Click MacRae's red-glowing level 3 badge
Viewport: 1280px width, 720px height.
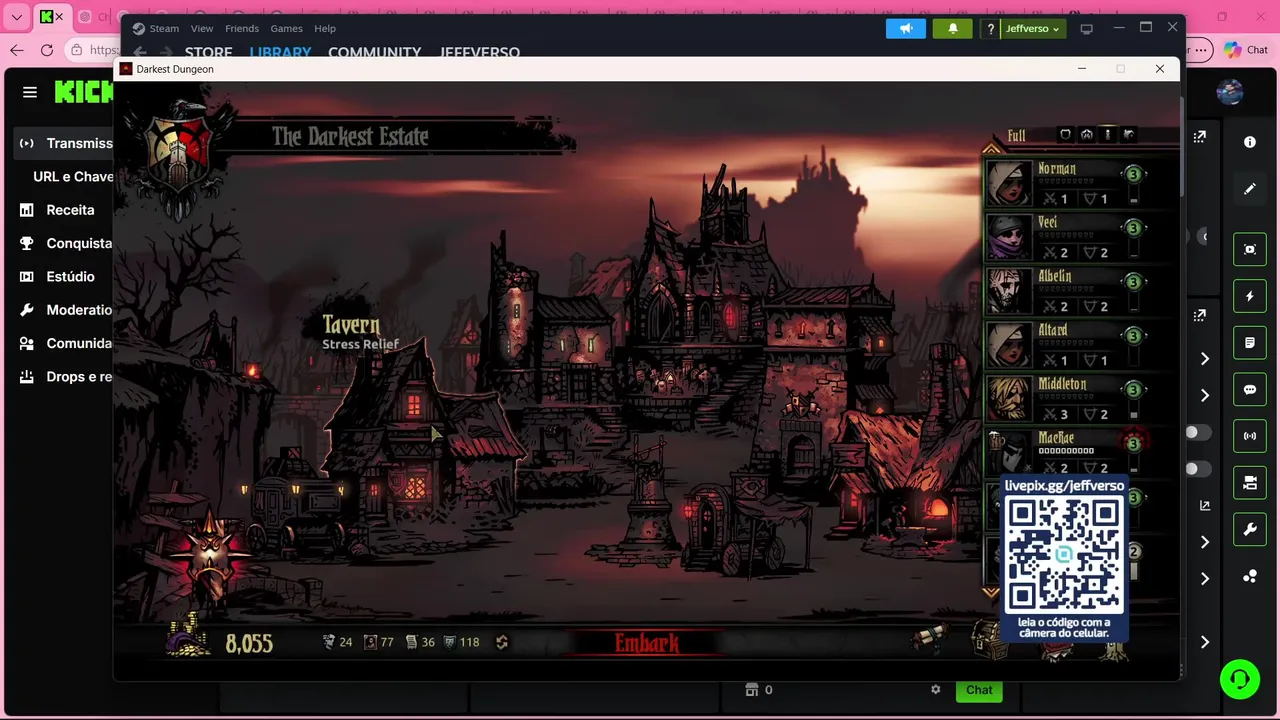(x=1133, y=443)
